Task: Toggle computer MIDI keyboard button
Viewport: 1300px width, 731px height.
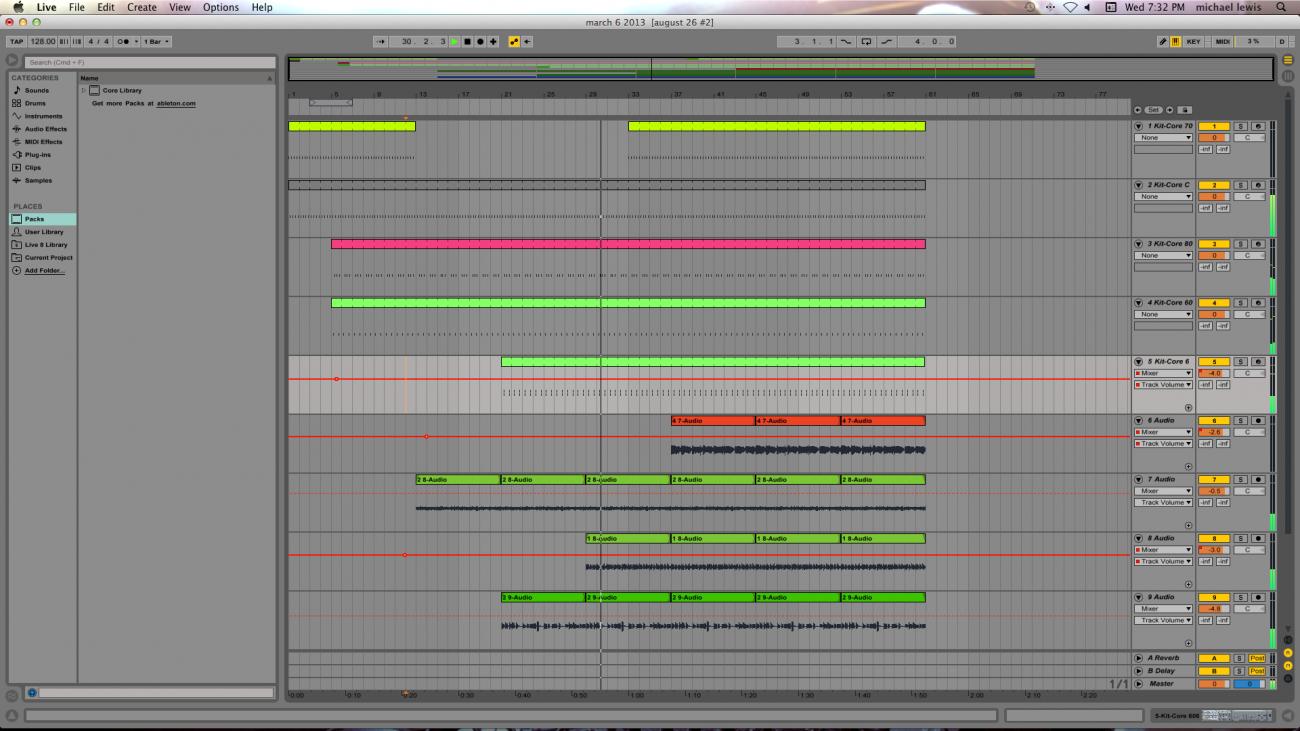Action: pos(1175,42)
